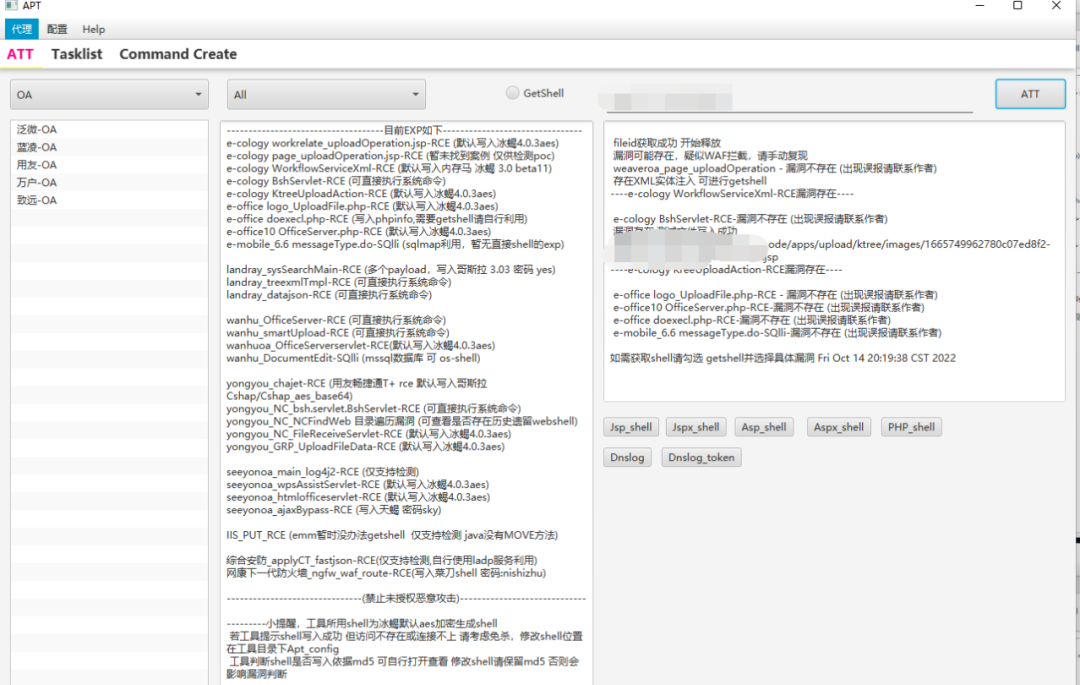Maximize the APT window
Viewport: 1080px width, 685px height.
click(x=1017, y=6)
